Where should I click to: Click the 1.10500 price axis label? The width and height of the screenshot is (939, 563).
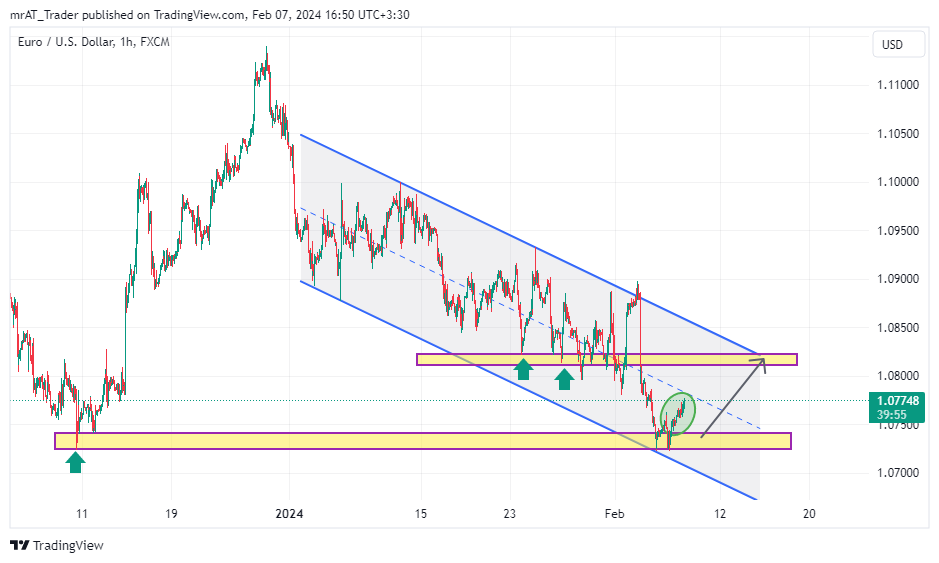click(x=898, y=134)
